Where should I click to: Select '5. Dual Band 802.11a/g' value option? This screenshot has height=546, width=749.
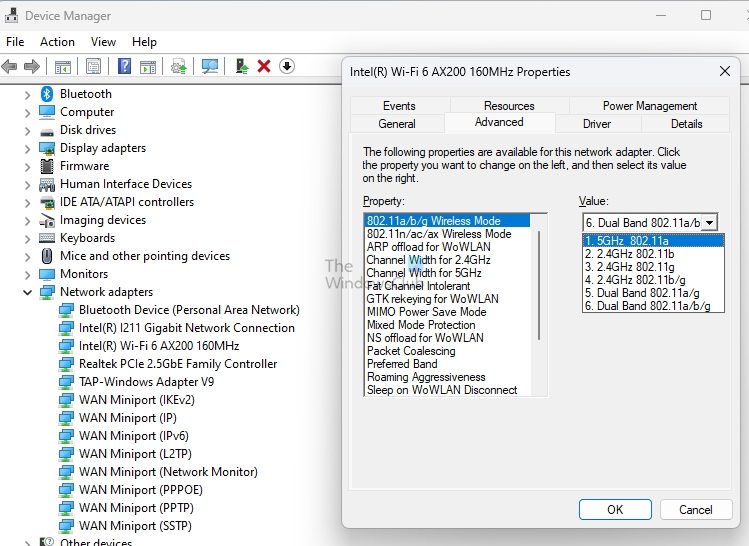point(653,293)
